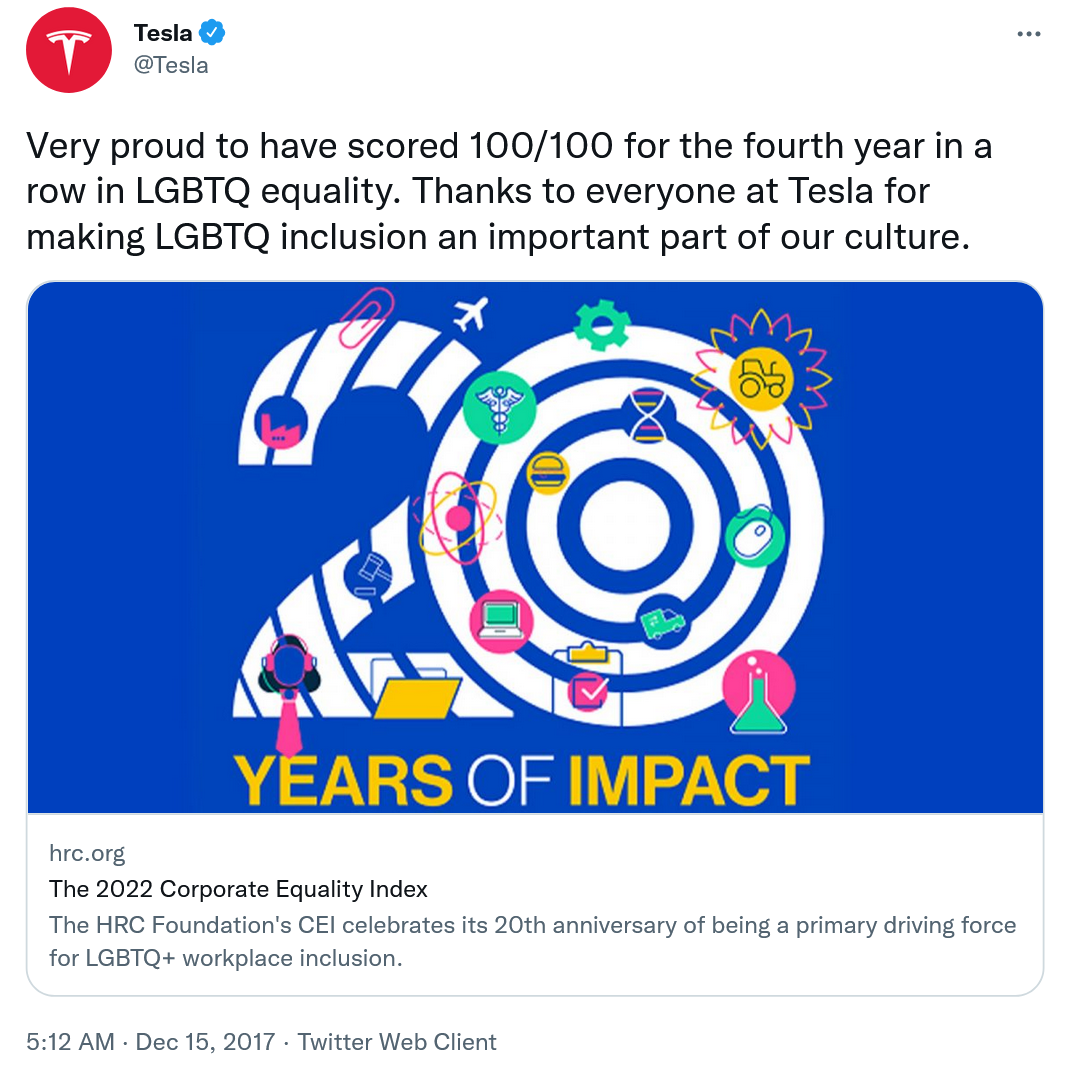This screenshot has height=1076, width=1067.
Task: Click the 5:12 AM Dec 15, 2017 timestamp
Action: click(x=150, y=1041)
